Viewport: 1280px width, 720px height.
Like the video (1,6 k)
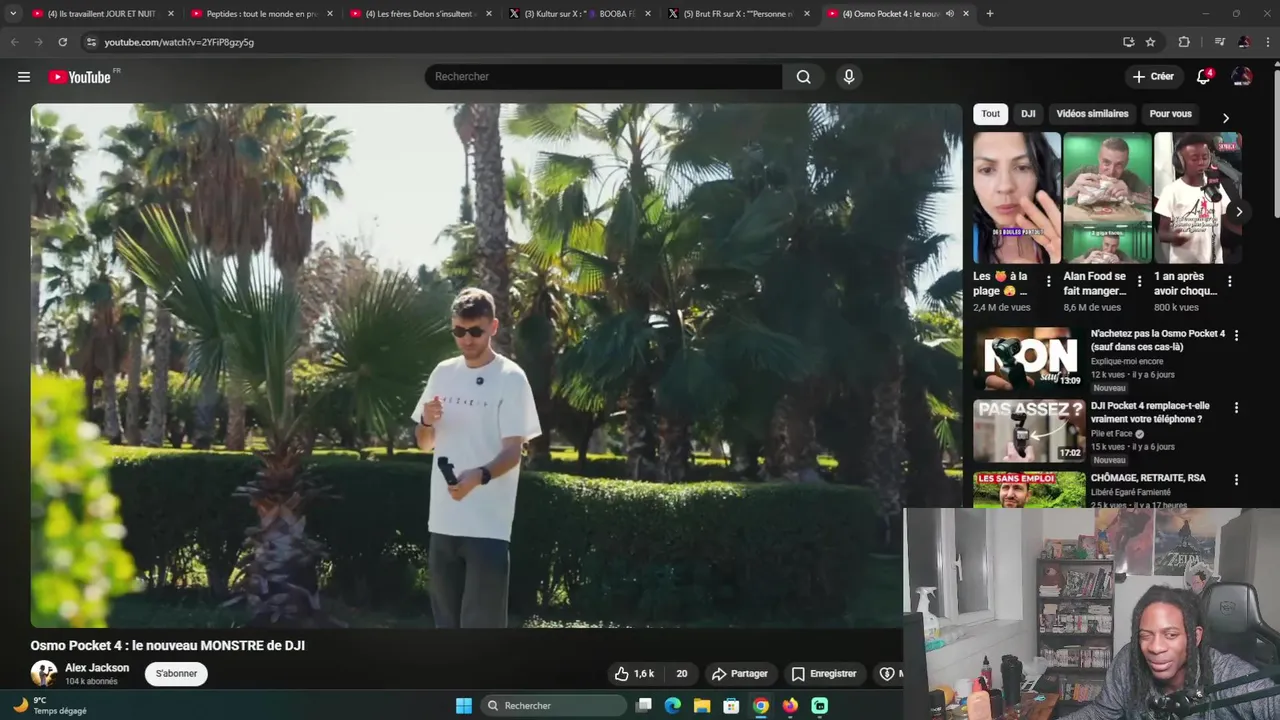coord(634,674)
